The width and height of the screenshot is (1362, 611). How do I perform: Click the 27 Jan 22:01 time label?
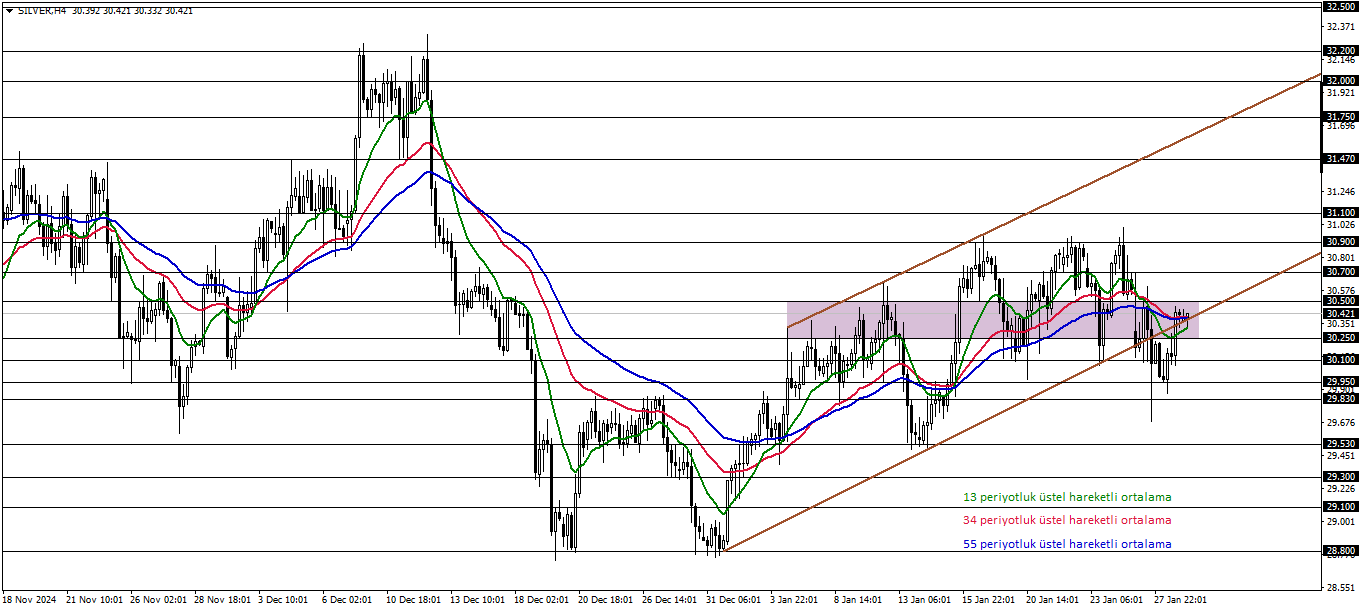coord(1183,600)
